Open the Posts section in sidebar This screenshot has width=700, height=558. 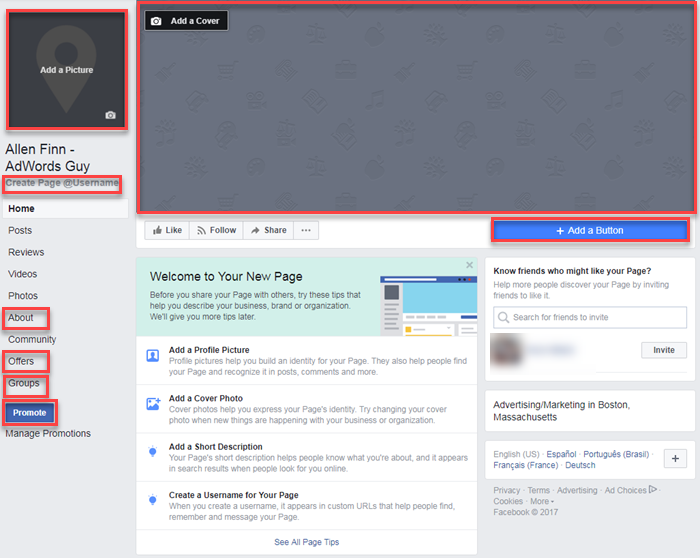(20, 230)
